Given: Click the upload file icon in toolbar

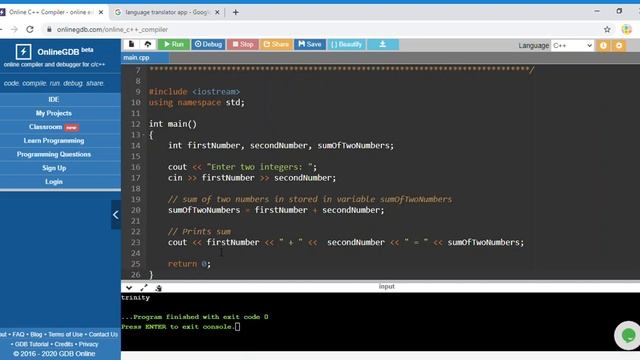Looking at the screenshot, I should pos(148,44).
